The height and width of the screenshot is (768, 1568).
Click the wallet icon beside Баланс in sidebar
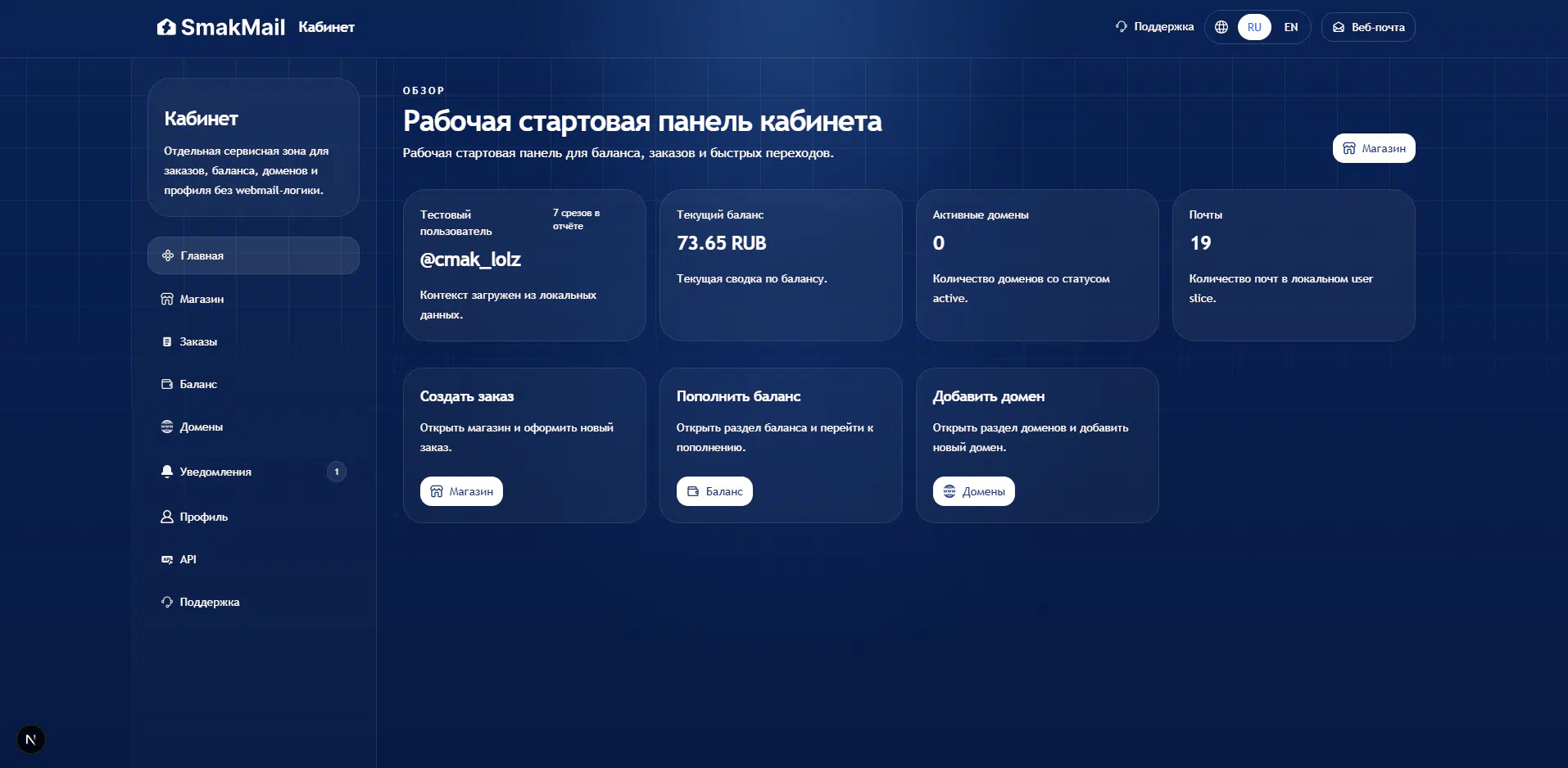(167, 384)
